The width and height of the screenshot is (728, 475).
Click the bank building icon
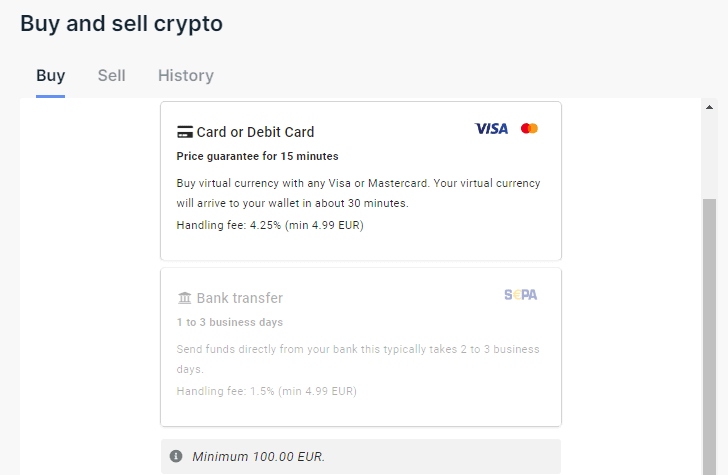pyautogui.click(x=184, y=298)
